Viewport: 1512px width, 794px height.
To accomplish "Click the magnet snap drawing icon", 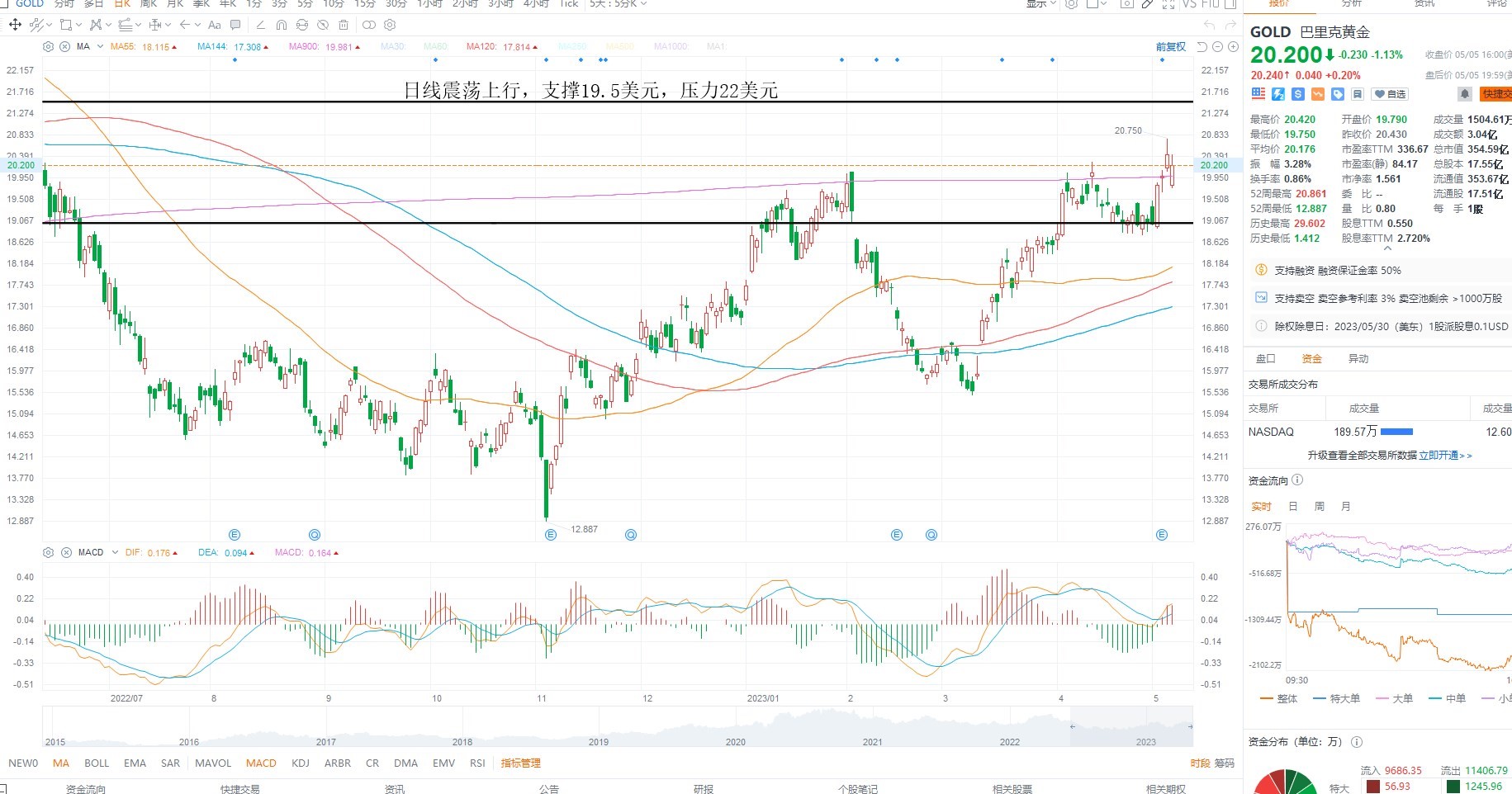I will point(282,25).
